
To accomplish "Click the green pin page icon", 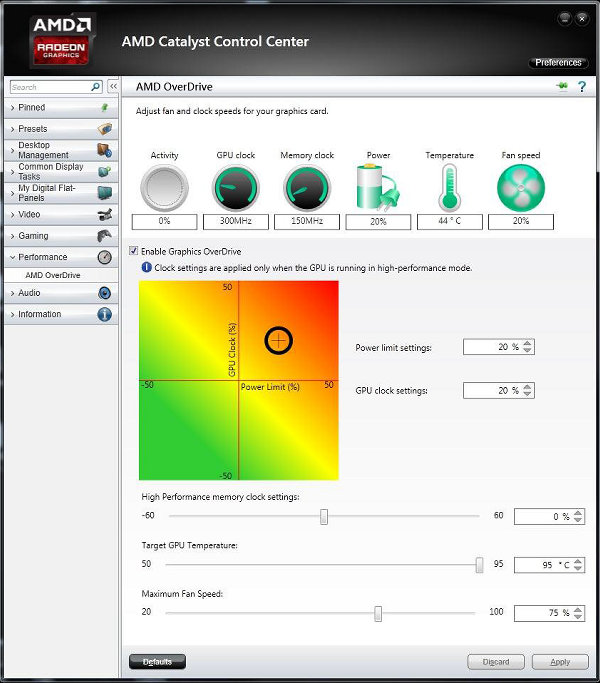I will pos(562,87).
